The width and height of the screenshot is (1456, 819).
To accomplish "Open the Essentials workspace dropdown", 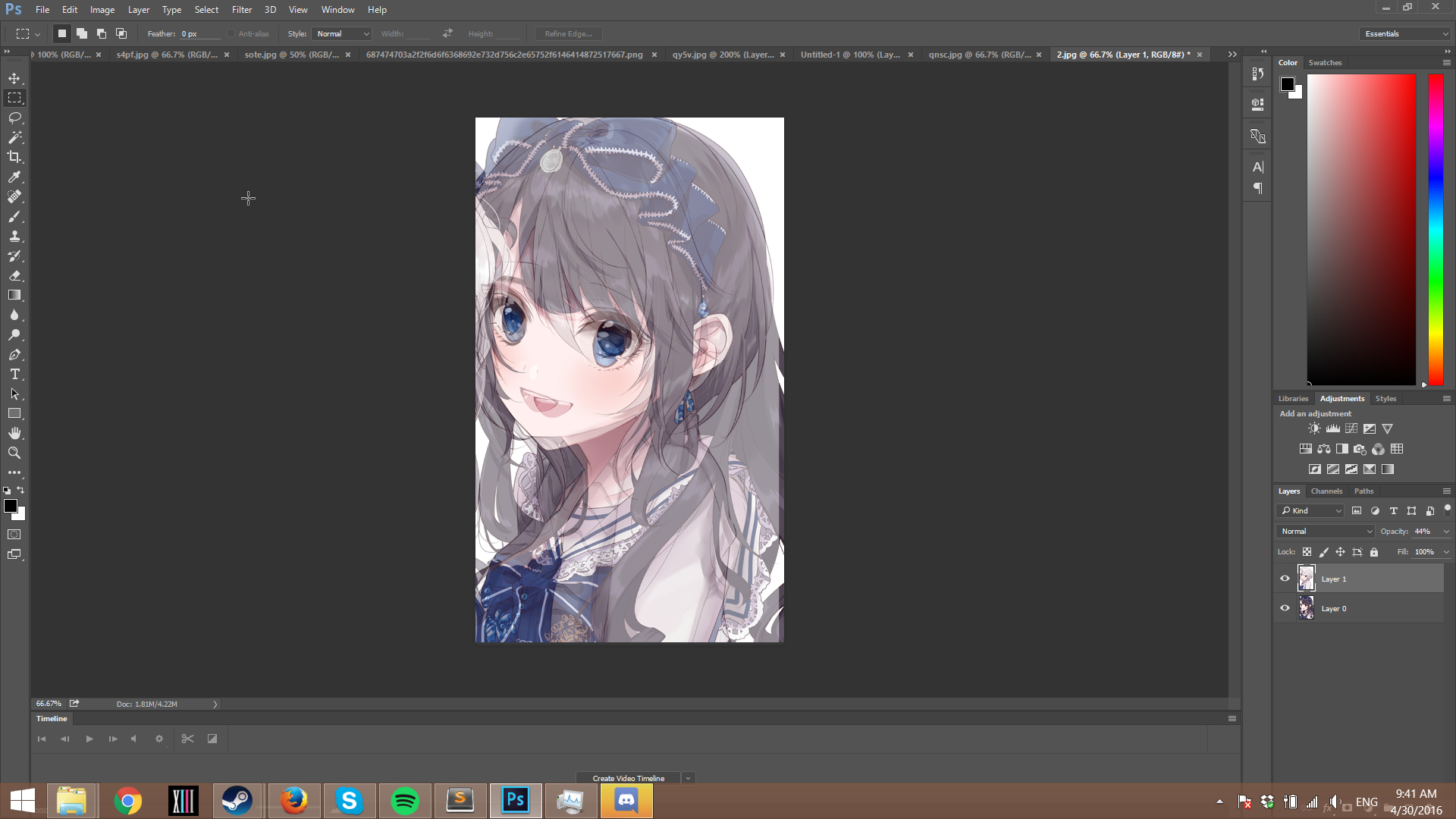I will [x=1405, y=33].
